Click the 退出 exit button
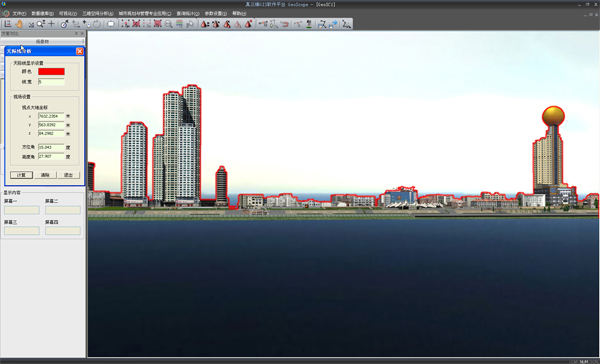Viewport: 600px width, 364px height. coord(68,175)
